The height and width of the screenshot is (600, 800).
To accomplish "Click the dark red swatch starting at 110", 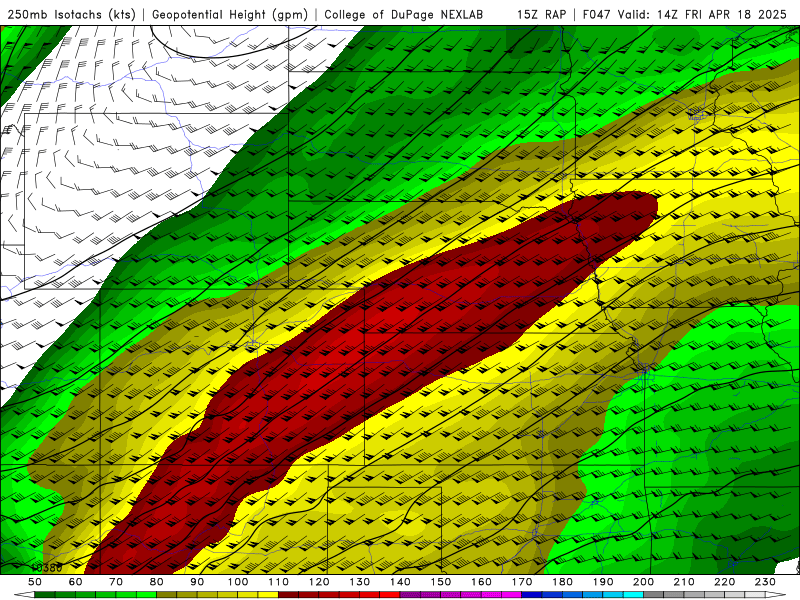I will tap(288, 595).
